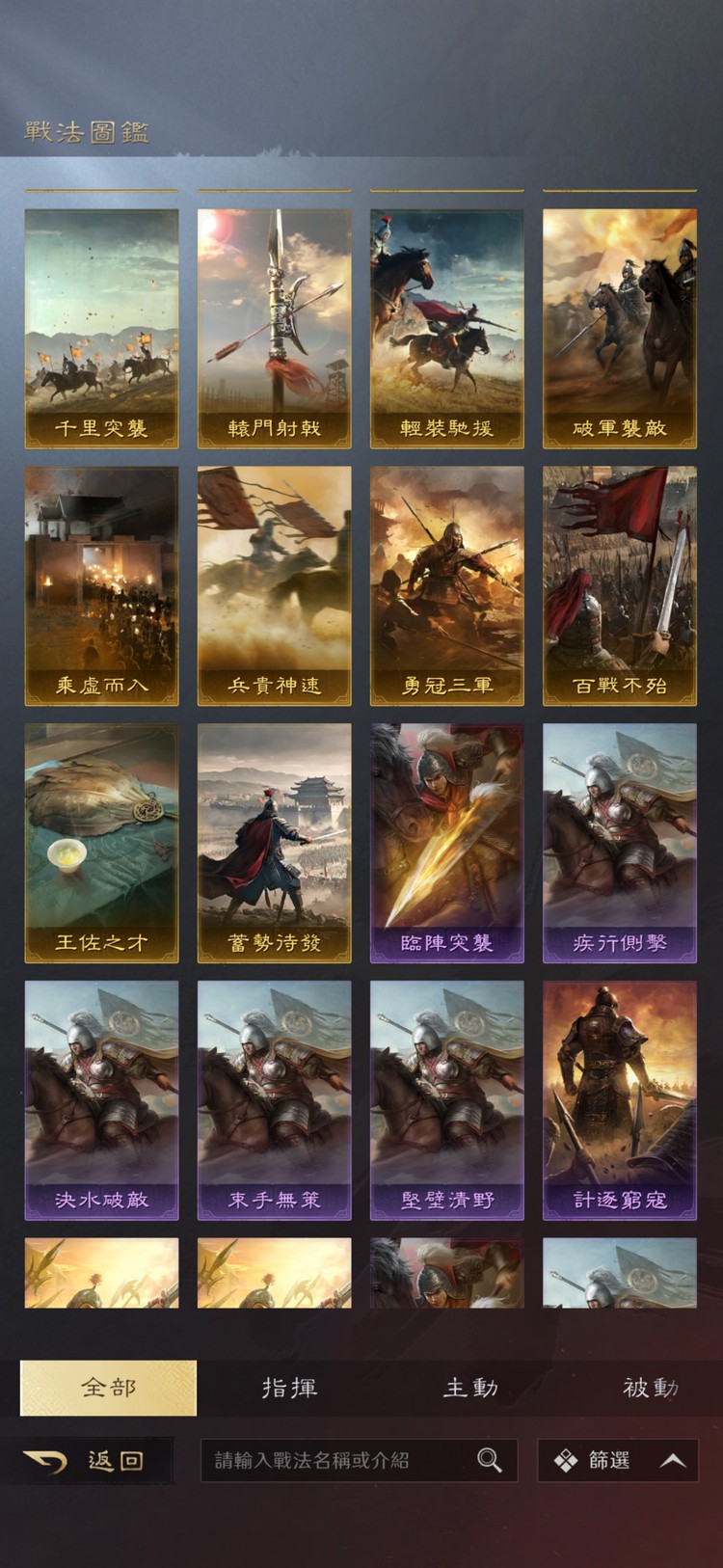
Task: Tap the 破軍襲敵 tactic card
Action: tap(619, 329)
